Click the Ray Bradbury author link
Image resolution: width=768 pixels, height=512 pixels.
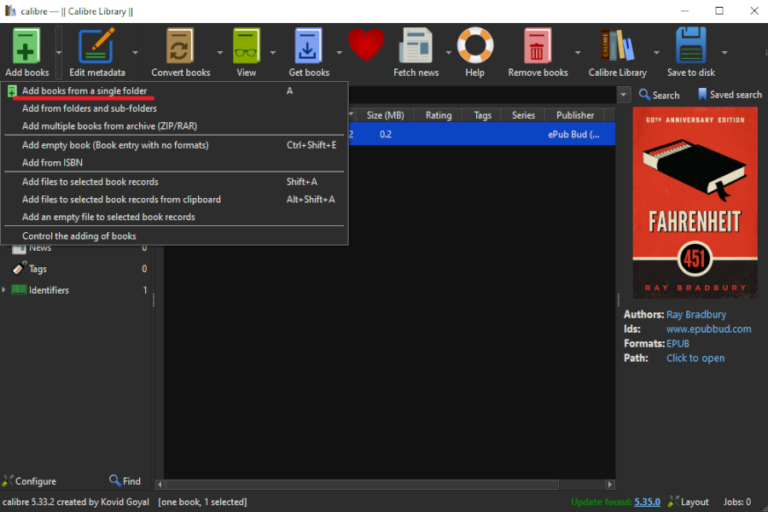click(x=696, y=314)
